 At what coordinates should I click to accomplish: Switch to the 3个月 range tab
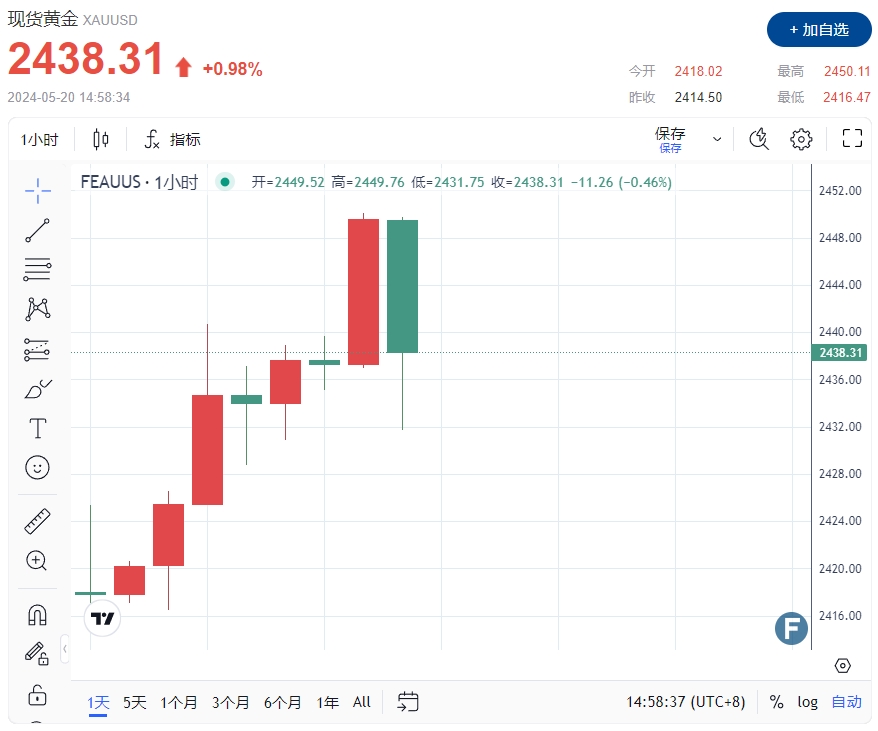pos(231,702)
